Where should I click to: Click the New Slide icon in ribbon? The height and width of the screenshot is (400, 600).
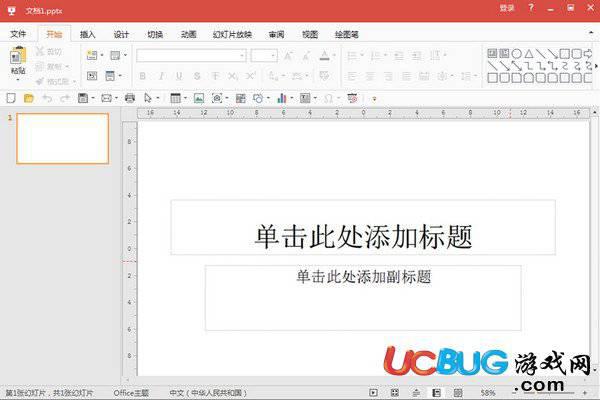tap(92, 55)
